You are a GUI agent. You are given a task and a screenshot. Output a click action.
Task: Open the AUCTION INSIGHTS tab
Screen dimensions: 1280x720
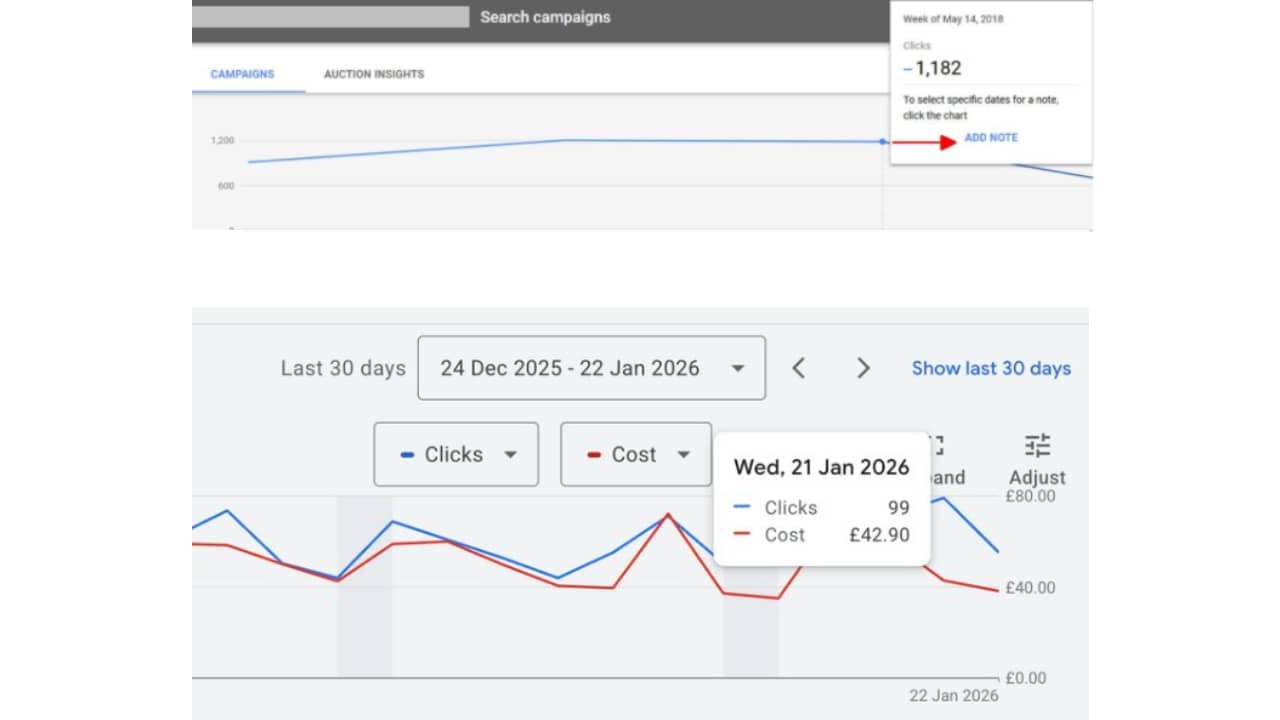point(373,74)
